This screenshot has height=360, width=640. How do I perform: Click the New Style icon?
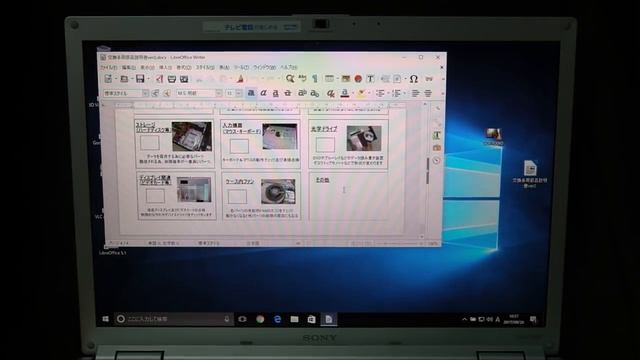point(167,93)
